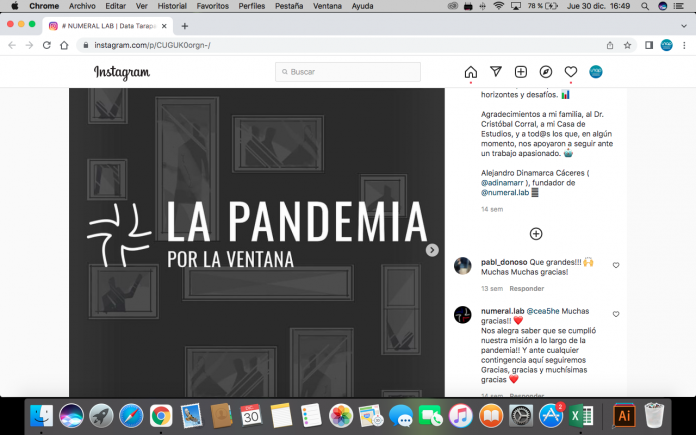Open pabl_donoso's avatar
This screenshot has height=435, width=696.
[x=463, y=266]
